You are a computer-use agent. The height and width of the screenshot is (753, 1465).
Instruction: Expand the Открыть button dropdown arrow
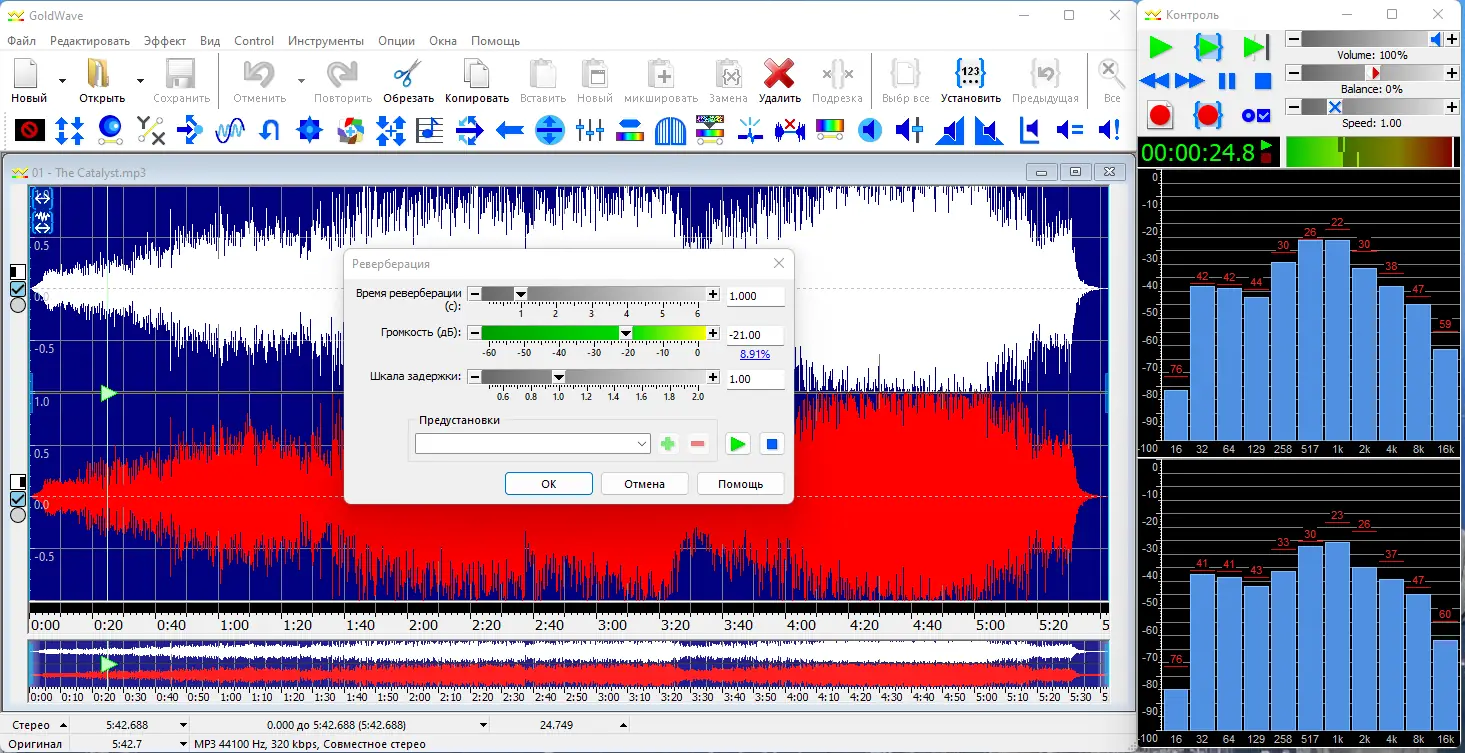(x=140, y=80)
